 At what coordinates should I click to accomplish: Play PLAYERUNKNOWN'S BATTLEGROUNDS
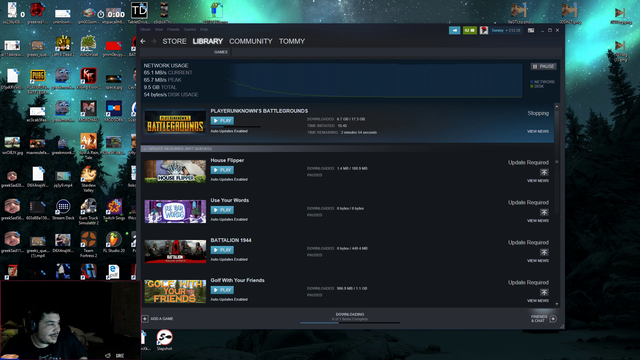(x=222, y=121)
